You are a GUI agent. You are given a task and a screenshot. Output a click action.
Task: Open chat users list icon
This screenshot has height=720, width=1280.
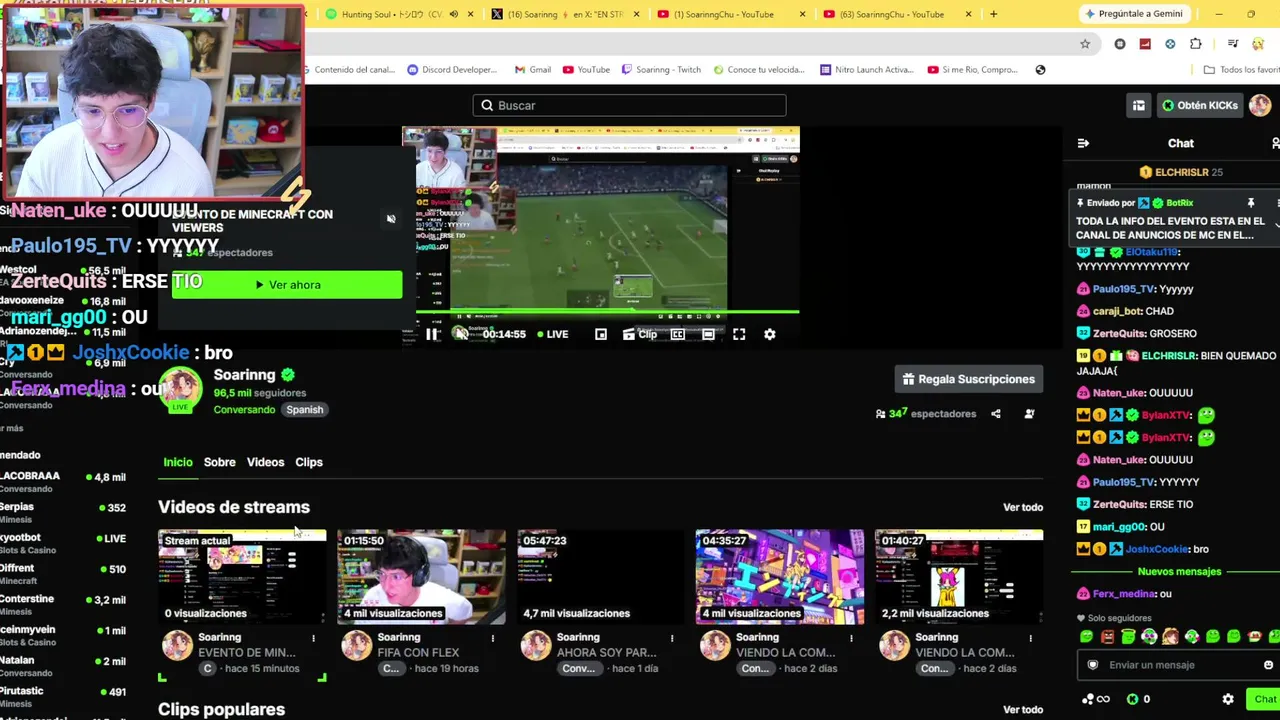[x=1275, y=143]
